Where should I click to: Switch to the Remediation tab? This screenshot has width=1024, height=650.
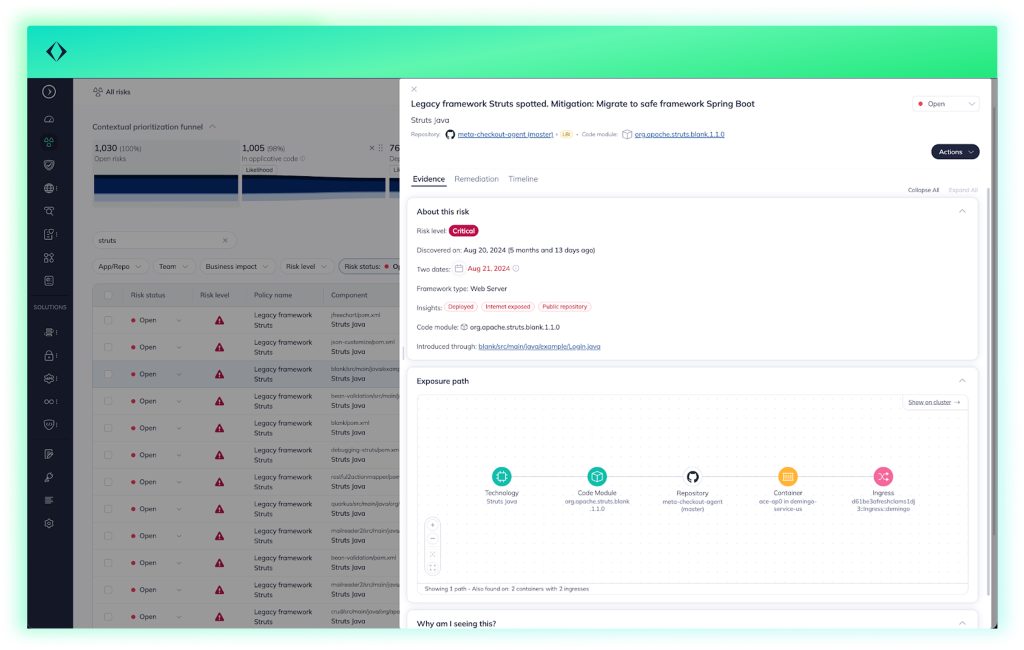coord(476,179)
